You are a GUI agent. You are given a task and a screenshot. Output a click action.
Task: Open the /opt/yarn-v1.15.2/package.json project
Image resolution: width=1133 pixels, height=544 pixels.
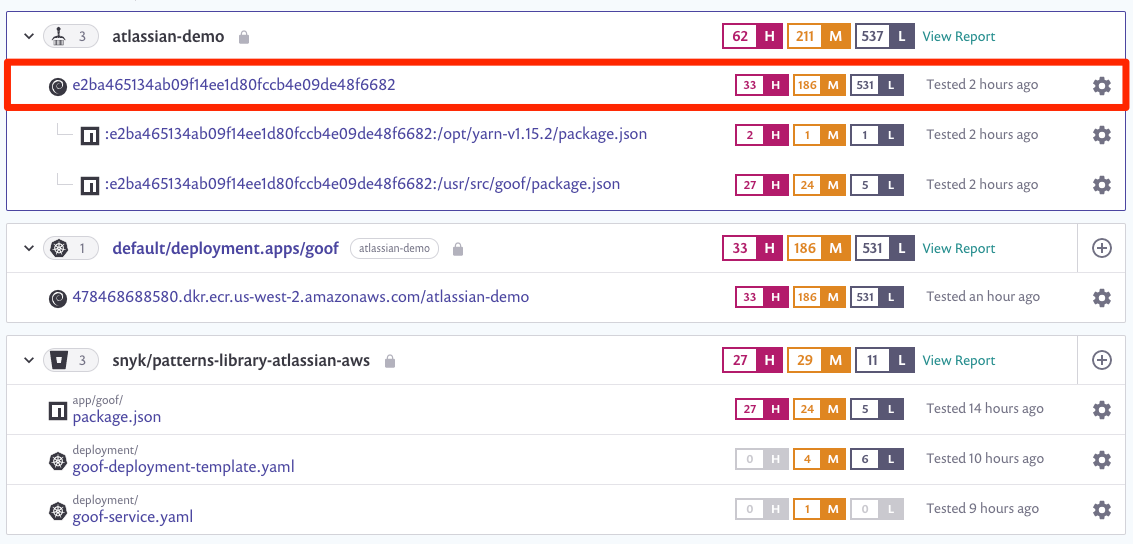375,134
